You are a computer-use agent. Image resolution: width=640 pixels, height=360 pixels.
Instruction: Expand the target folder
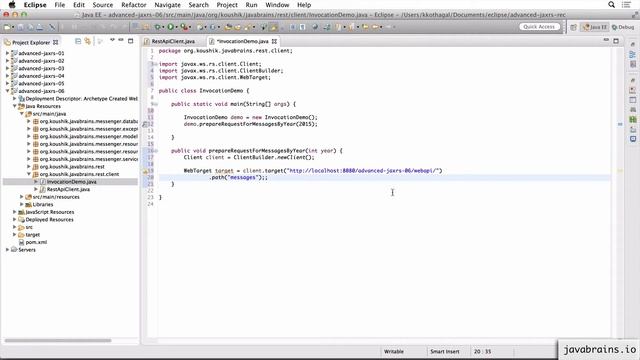tap(15, 234)
